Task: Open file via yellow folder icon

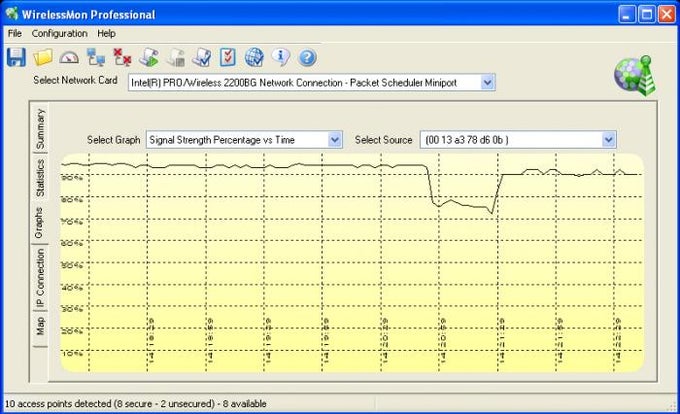Action: click(42, 57)
